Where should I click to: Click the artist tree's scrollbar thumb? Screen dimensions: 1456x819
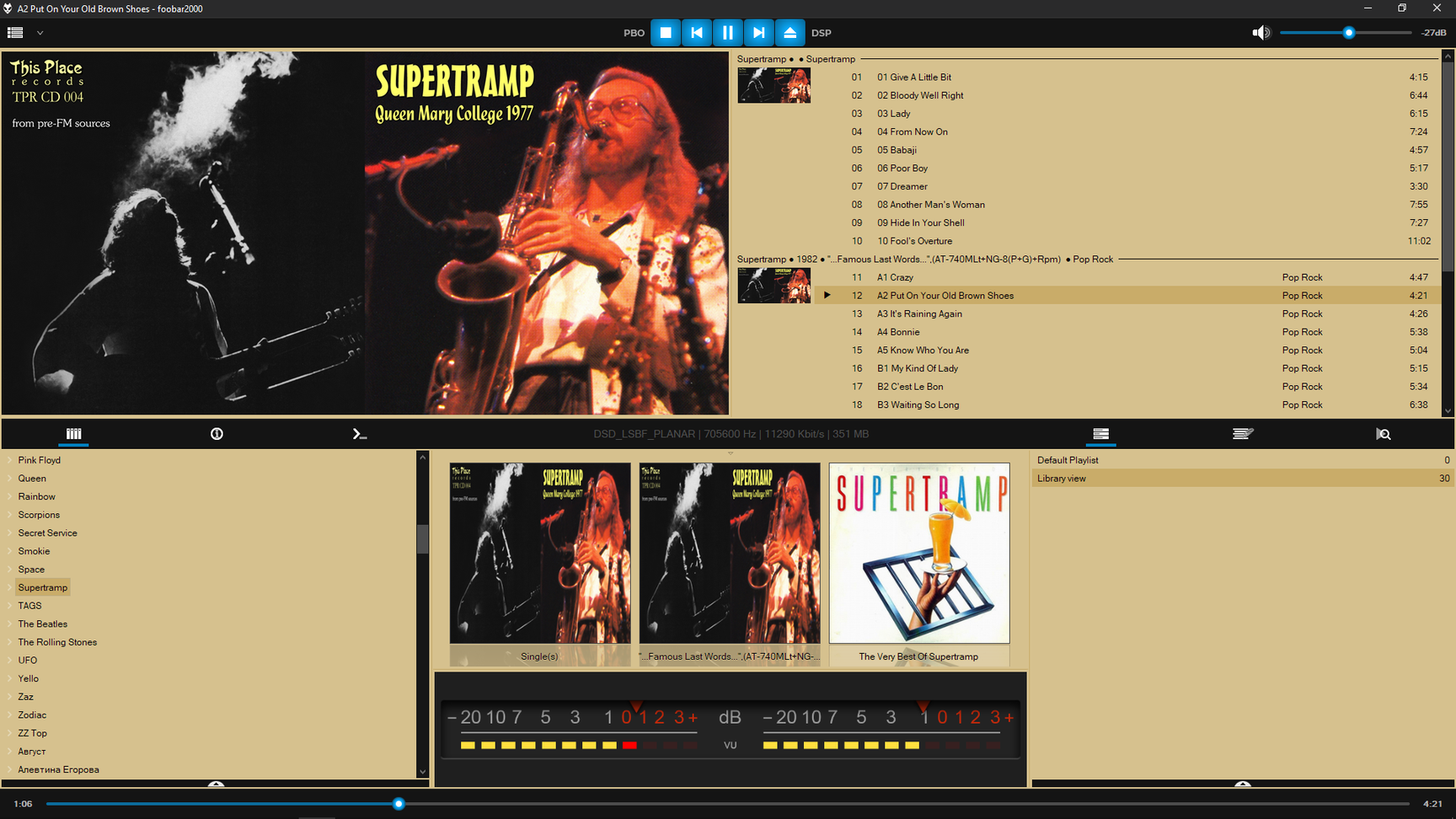click(x=423, y=539)
